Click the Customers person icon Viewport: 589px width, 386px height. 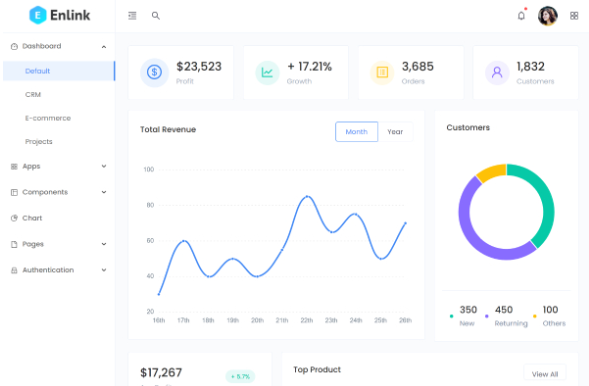click(x=497, y=72)
